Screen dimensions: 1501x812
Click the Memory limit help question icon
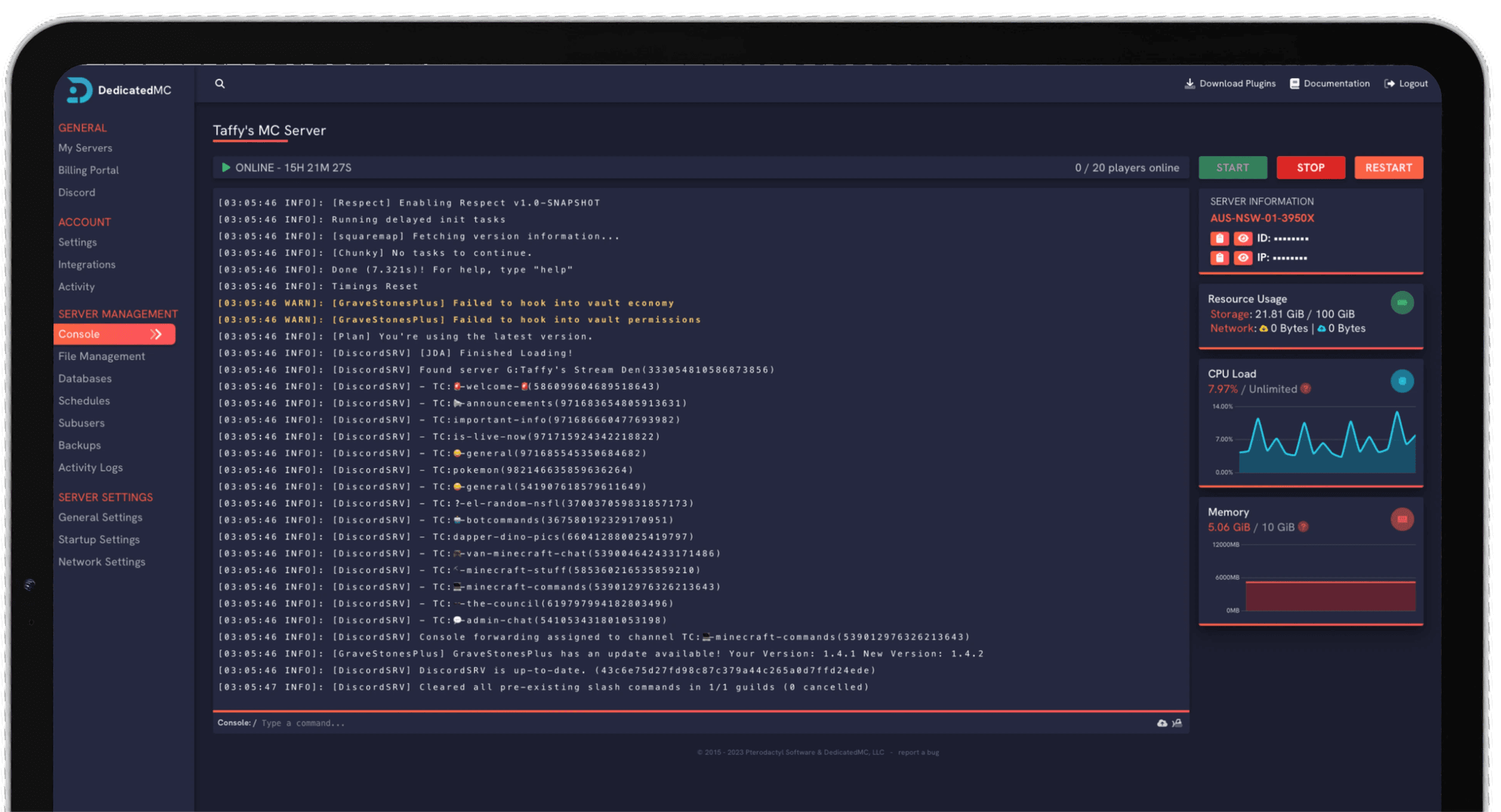click(1303, 527)
